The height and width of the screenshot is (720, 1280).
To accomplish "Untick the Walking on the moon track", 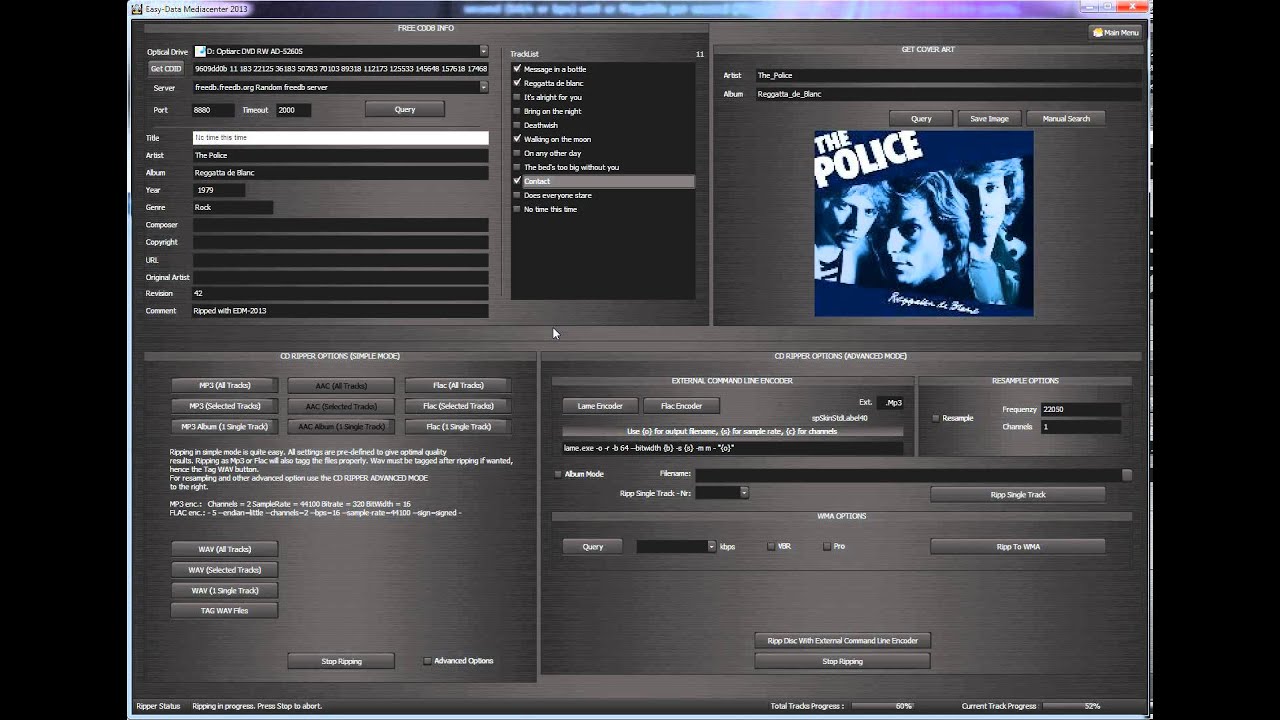I will coord(517,139).
